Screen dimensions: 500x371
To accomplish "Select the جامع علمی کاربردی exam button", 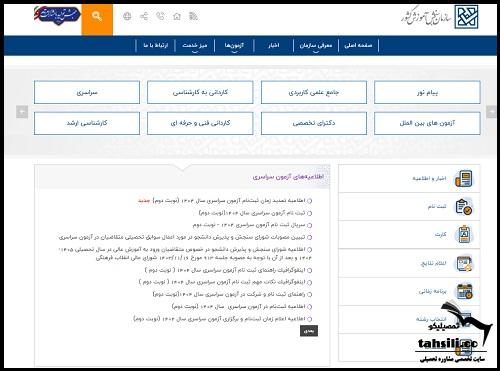I will (x=314, y=92).
